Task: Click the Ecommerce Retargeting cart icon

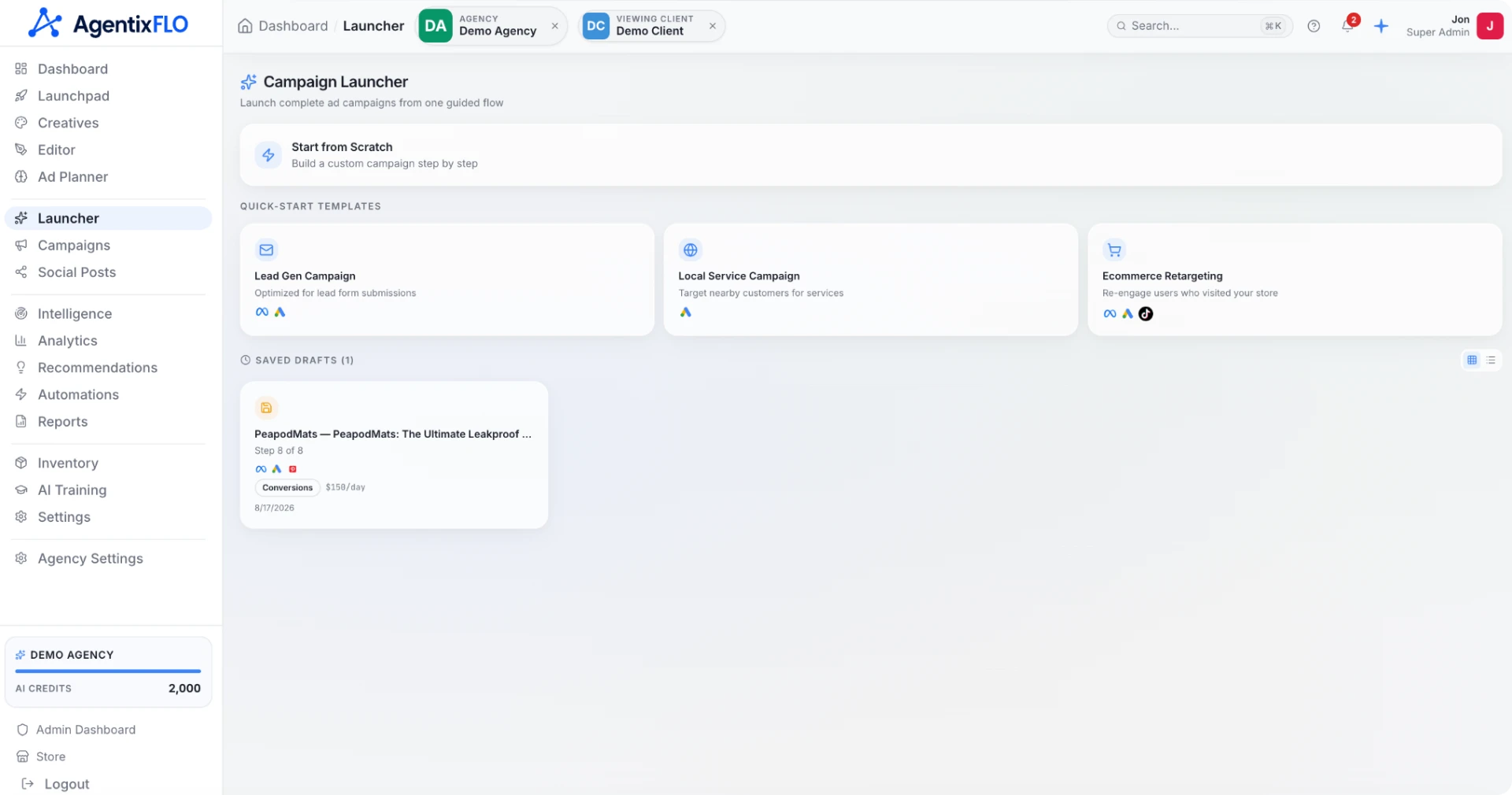Action: point(1114,250)
